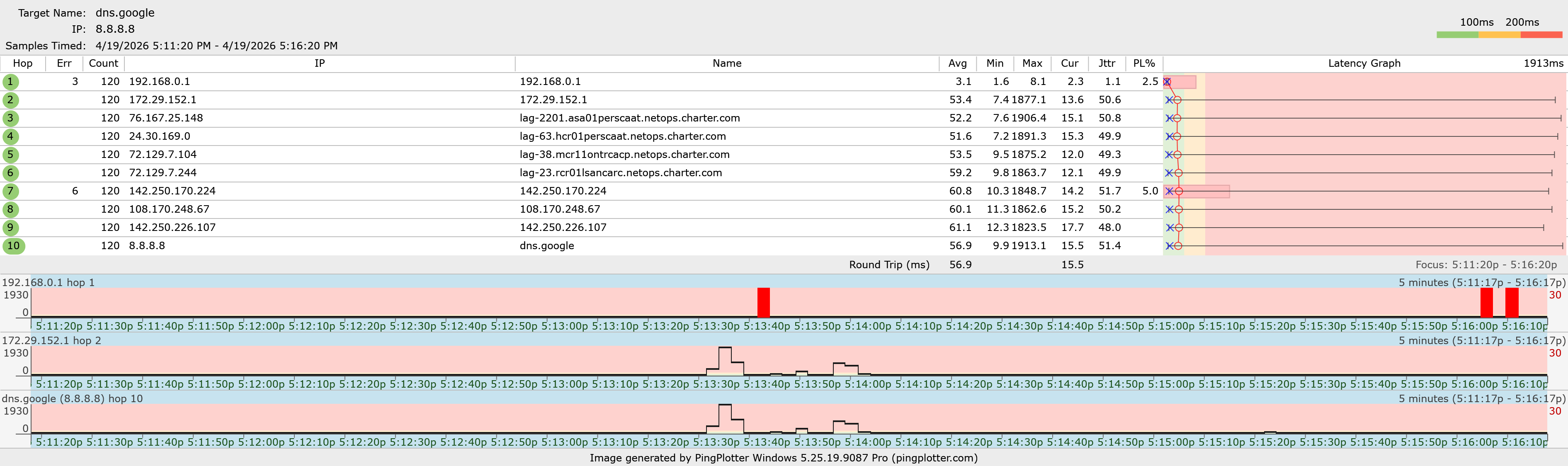Click hop 2 latency graph circle marker
1568x466 pixels.
(1177, 100)
